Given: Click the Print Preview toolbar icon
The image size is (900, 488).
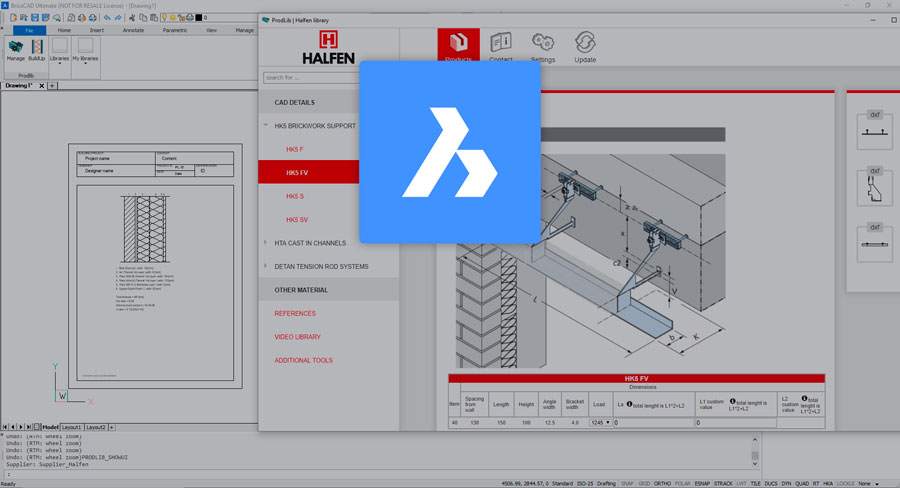Looking at the screenshot, I should (x=71, y=18).
